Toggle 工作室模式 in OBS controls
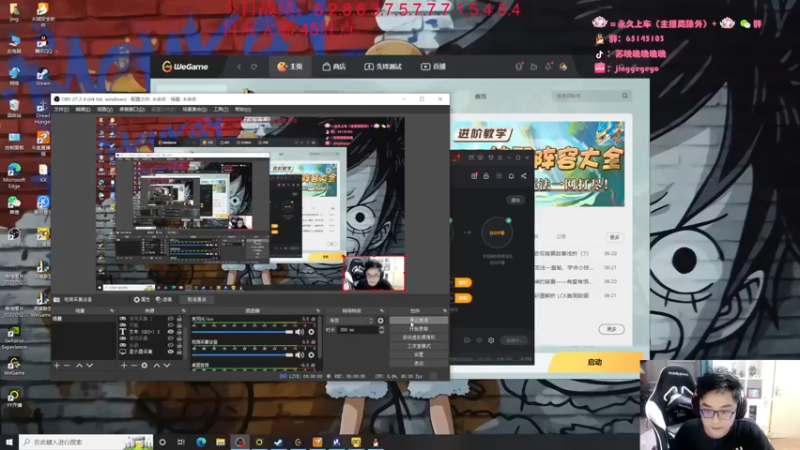Image resolution: width=800 pixels, height=450 pixels. 419,346
